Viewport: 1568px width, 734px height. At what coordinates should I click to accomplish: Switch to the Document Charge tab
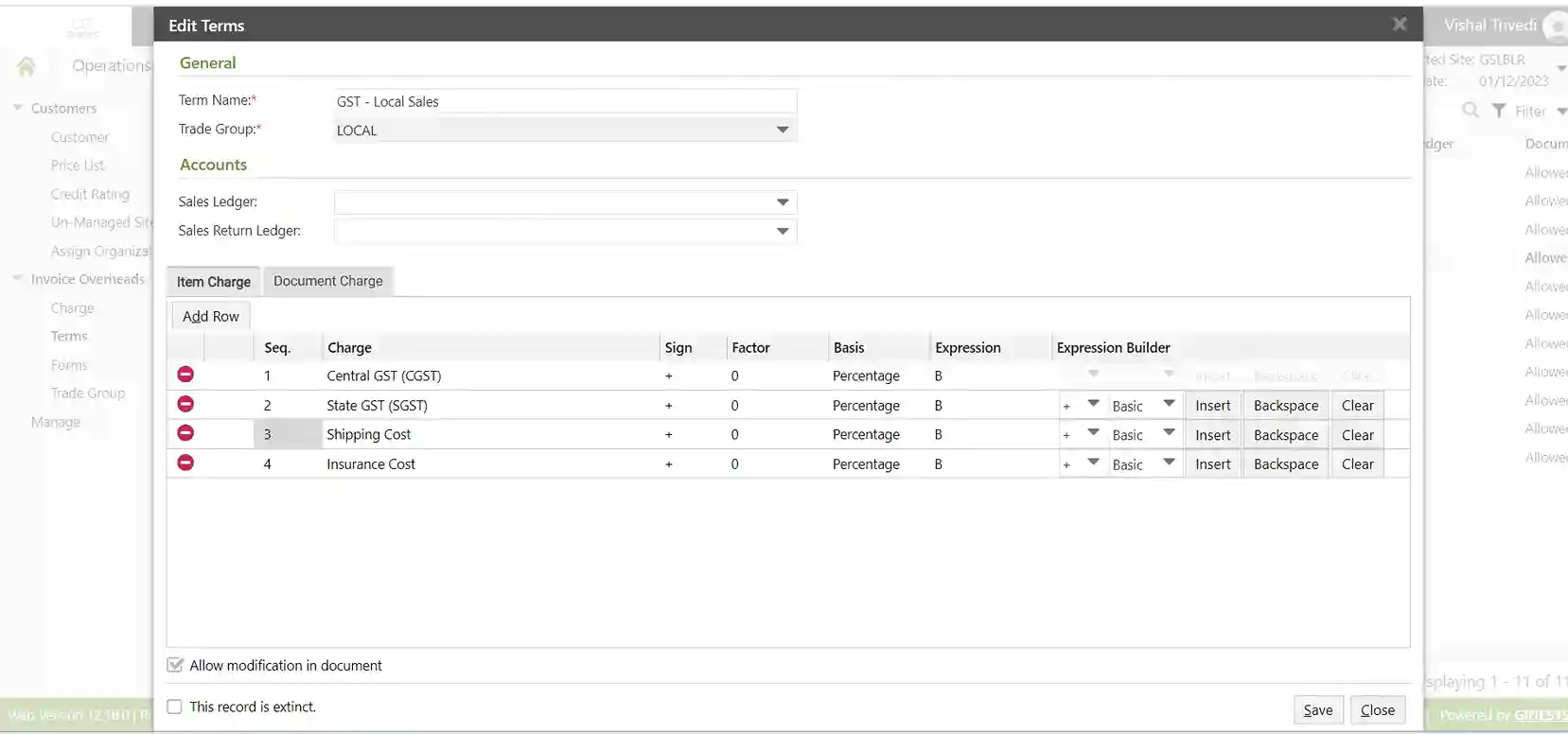tap(328, 281)
